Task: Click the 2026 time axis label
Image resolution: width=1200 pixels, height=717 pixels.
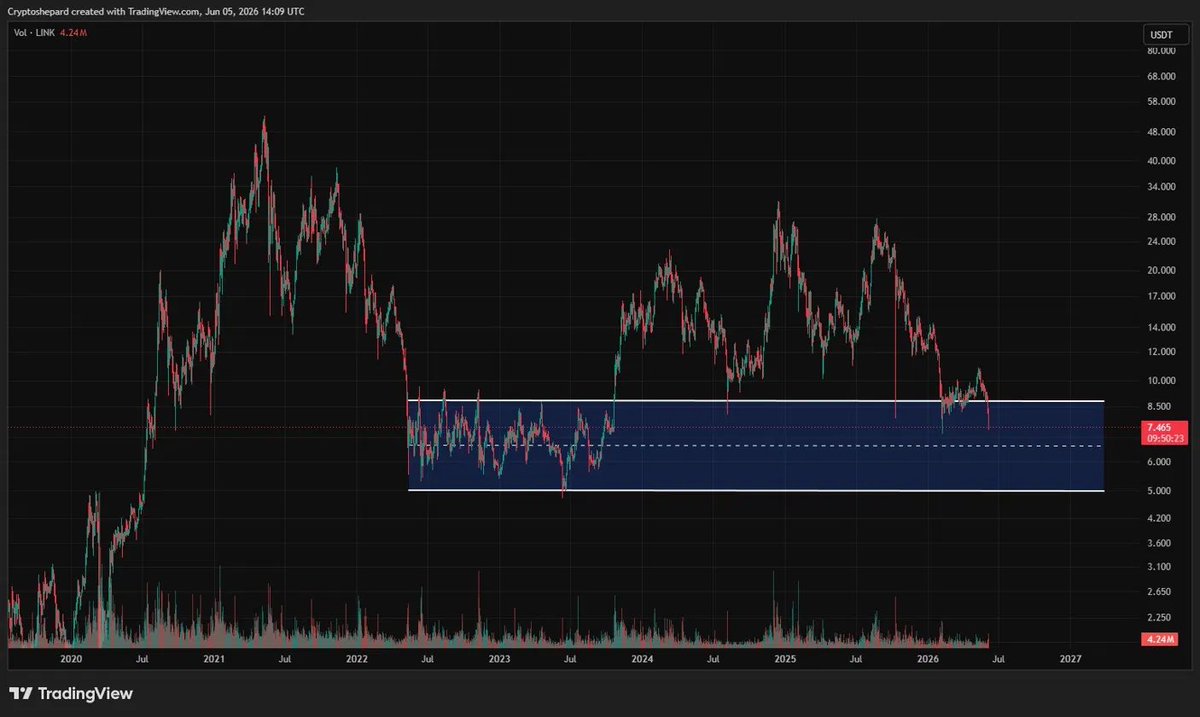Action: (x=928, y=660)
